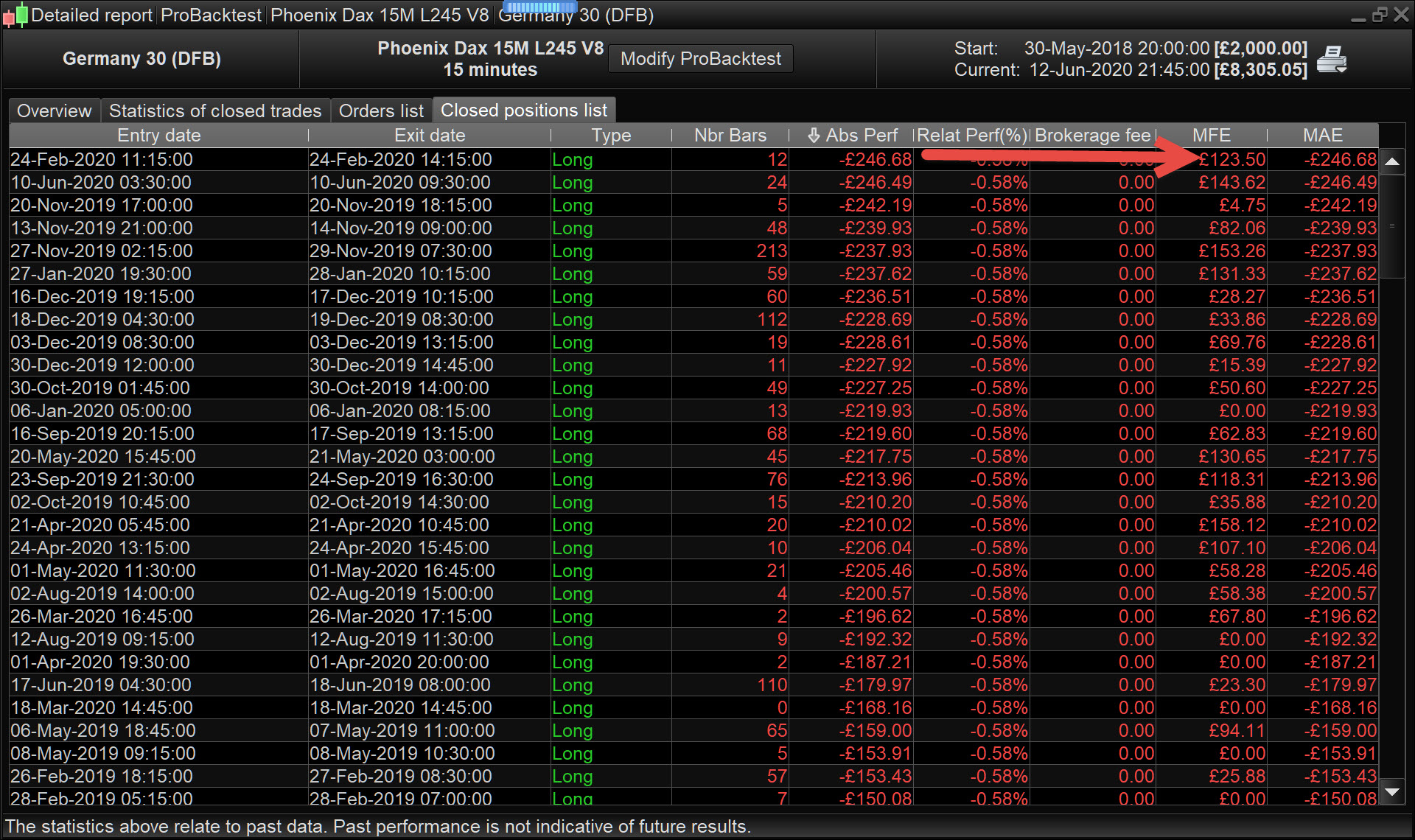
Task: Select the Closed positions list tab
Action: point(523,111)
